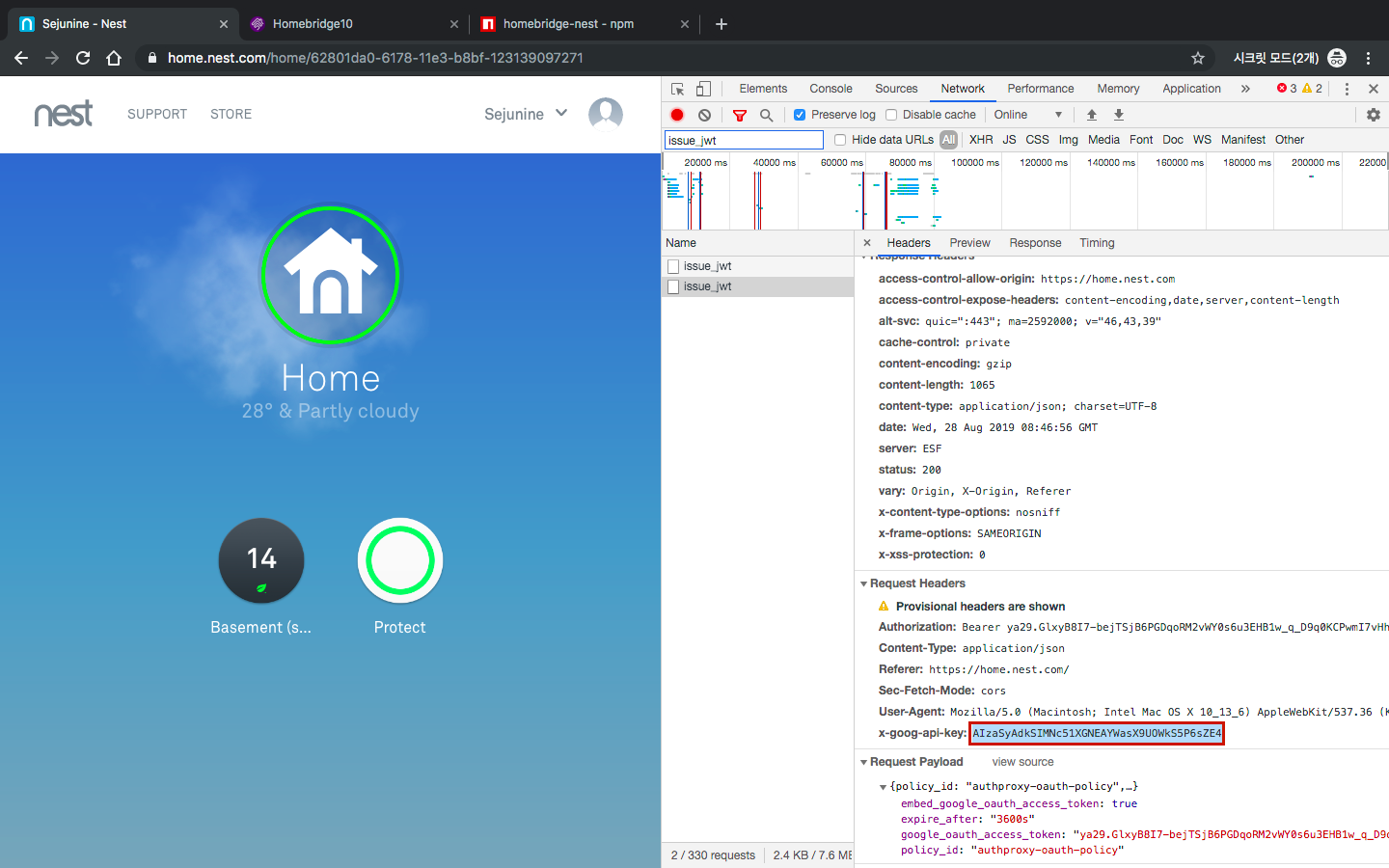Open network settings gear
Screen dimensions: 1389x868
(1374, 115)
